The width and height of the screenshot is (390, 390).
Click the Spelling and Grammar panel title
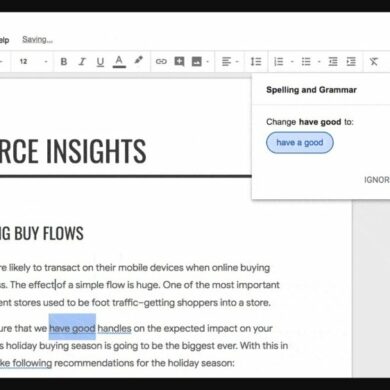coord(311,90)
